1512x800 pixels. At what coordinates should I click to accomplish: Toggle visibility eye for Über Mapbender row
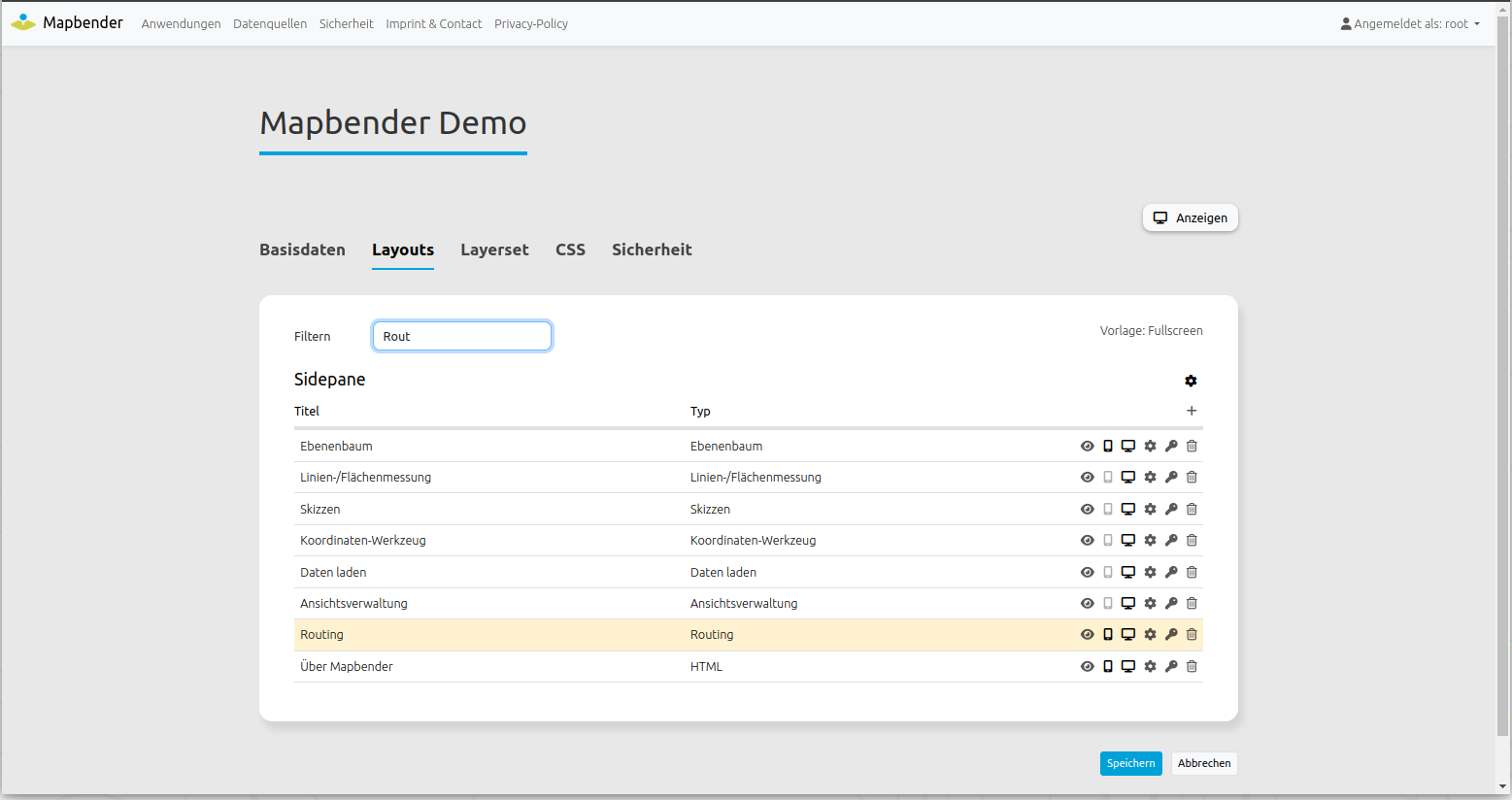point(1088,666)
